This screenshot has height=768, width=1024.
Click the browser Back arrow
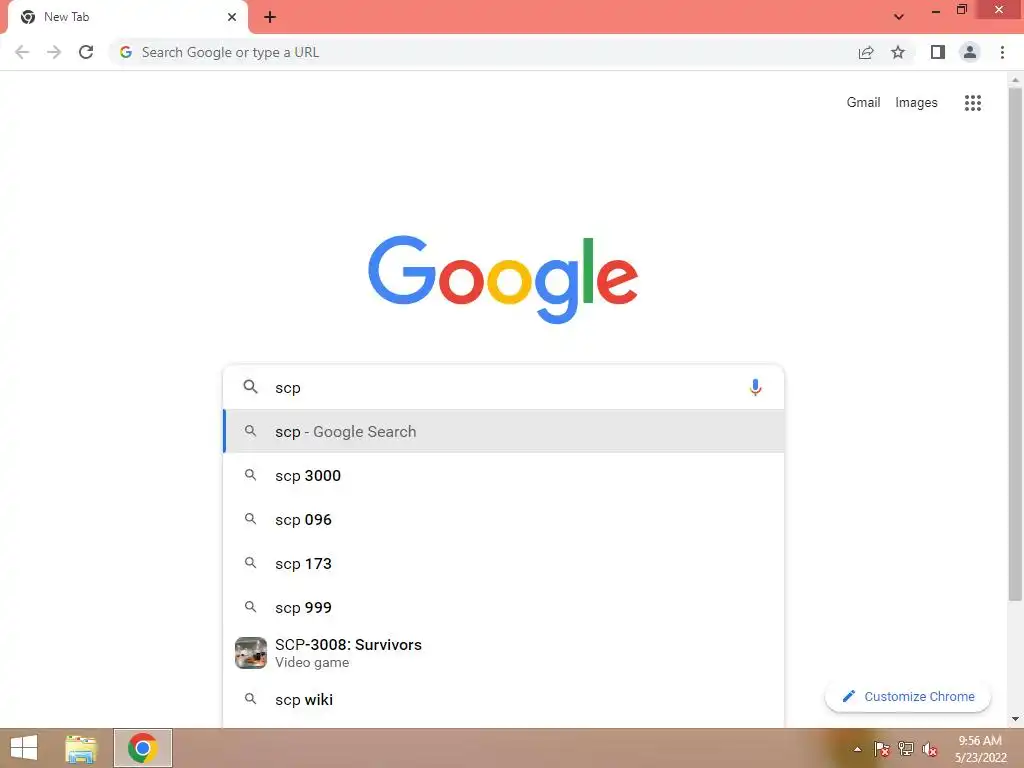point(22,52)
